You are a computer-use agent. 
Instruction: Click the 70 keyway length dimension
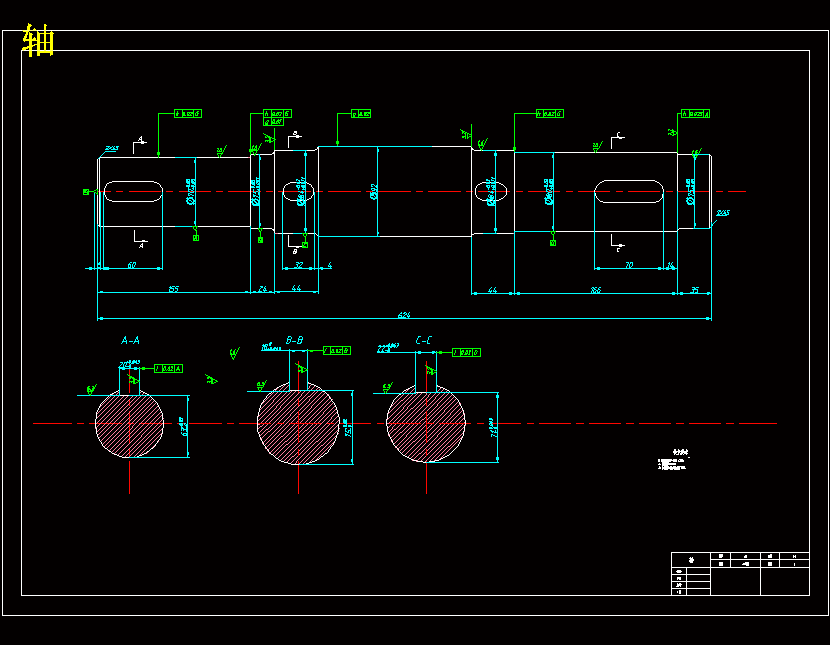point(629,265)
